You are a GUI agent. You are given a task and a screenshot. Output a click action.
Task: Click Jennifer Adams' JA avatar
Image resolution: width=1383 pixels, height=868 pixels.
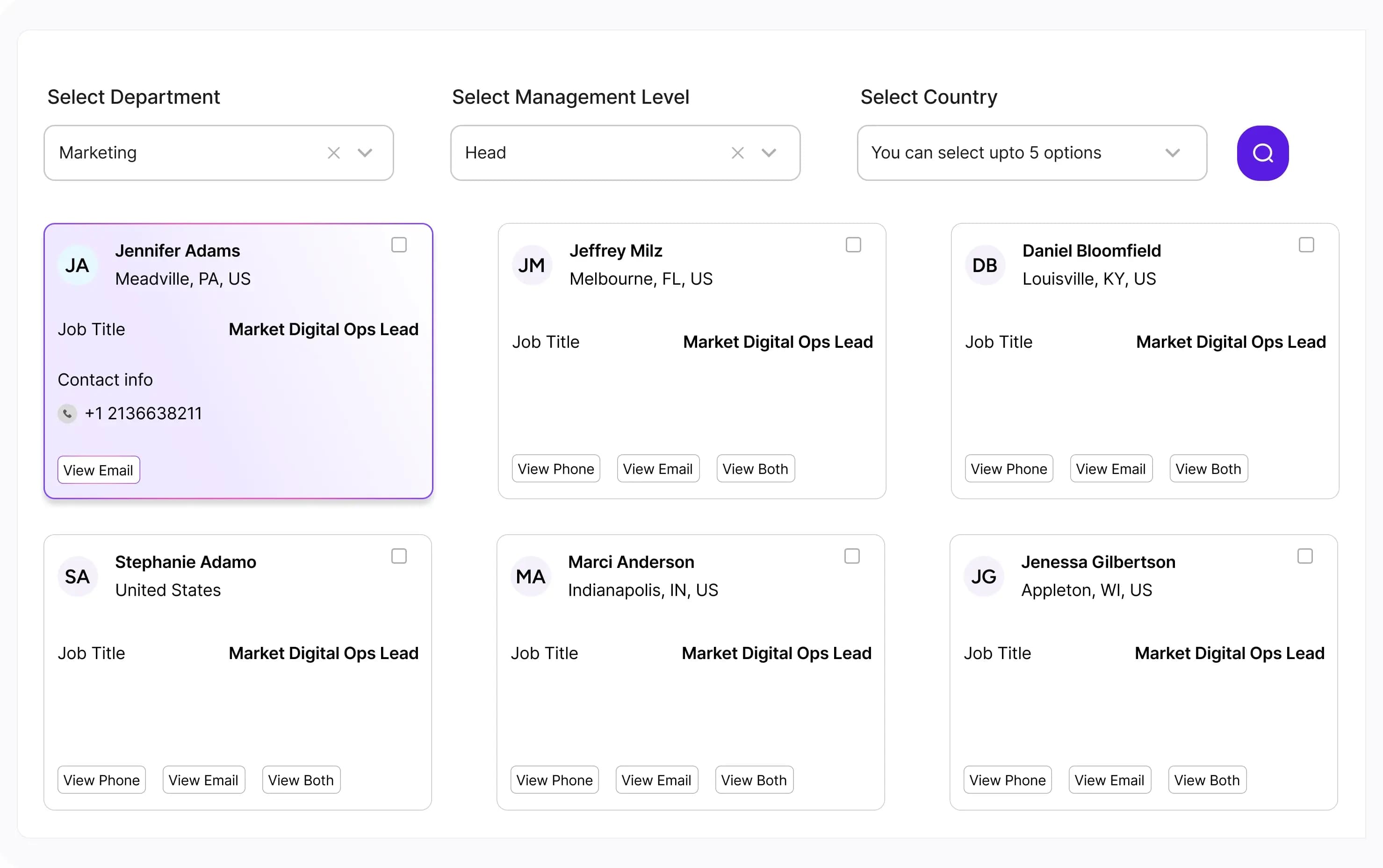pyautogui.click(x=77, y=265)
